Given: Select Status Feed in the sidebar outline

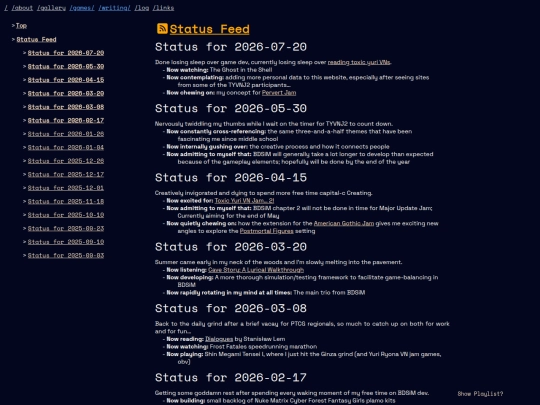Looking at the screenshot, I should pos(36,39).
